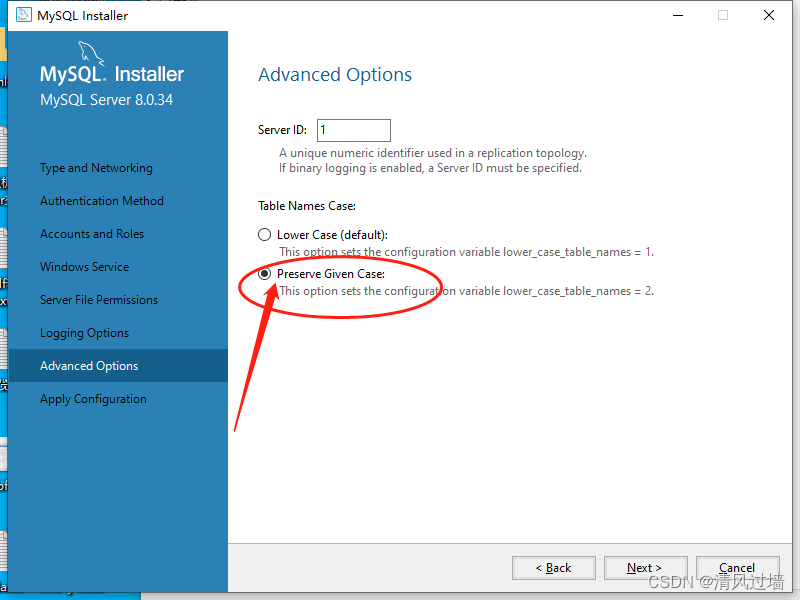Open the Logging Options step
The width and height of the screenshot is (800, 600).
click(x=85, y=333)
